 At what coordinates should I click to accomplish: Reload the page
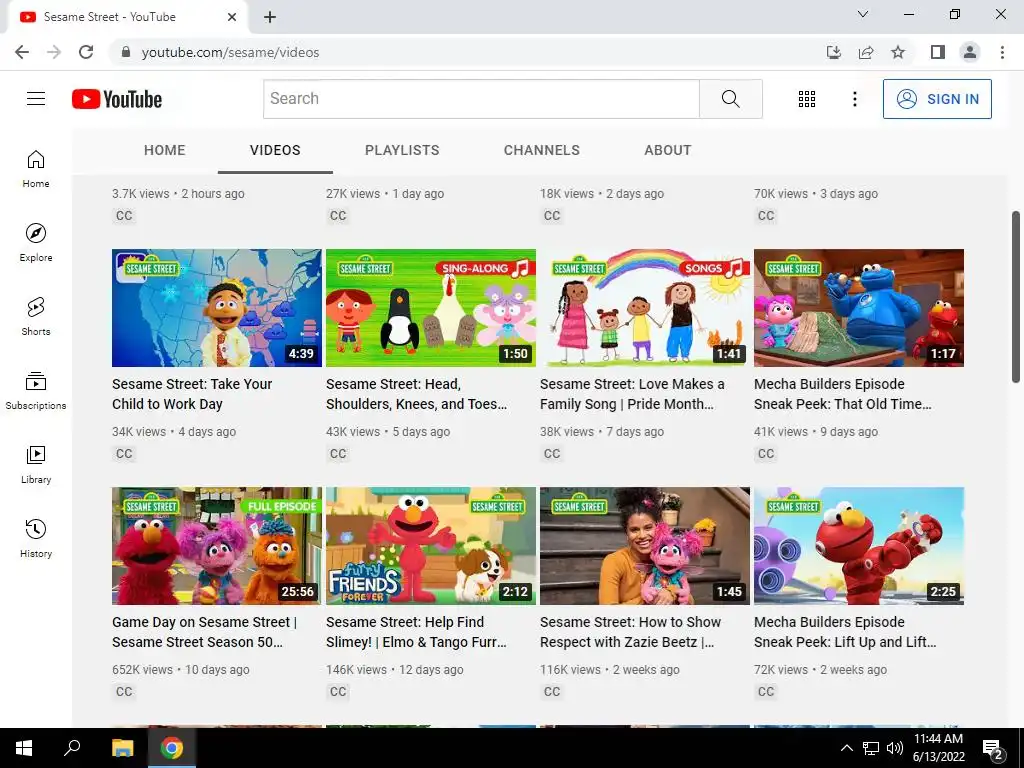point(86,52)
